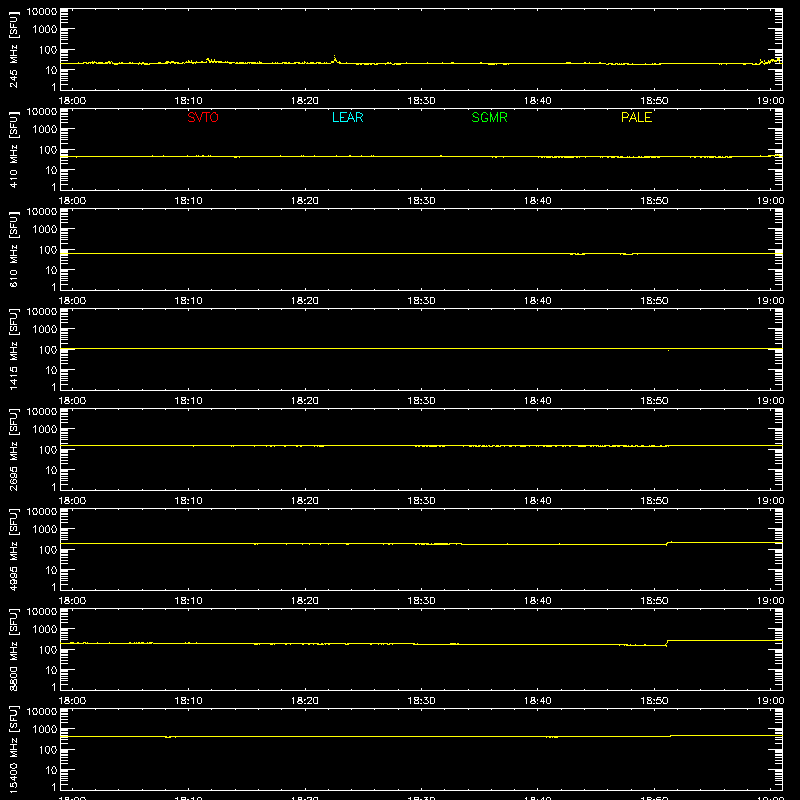Click the 1000 y-axis value on 15400 MHz panel

click(x=45, y=730)
